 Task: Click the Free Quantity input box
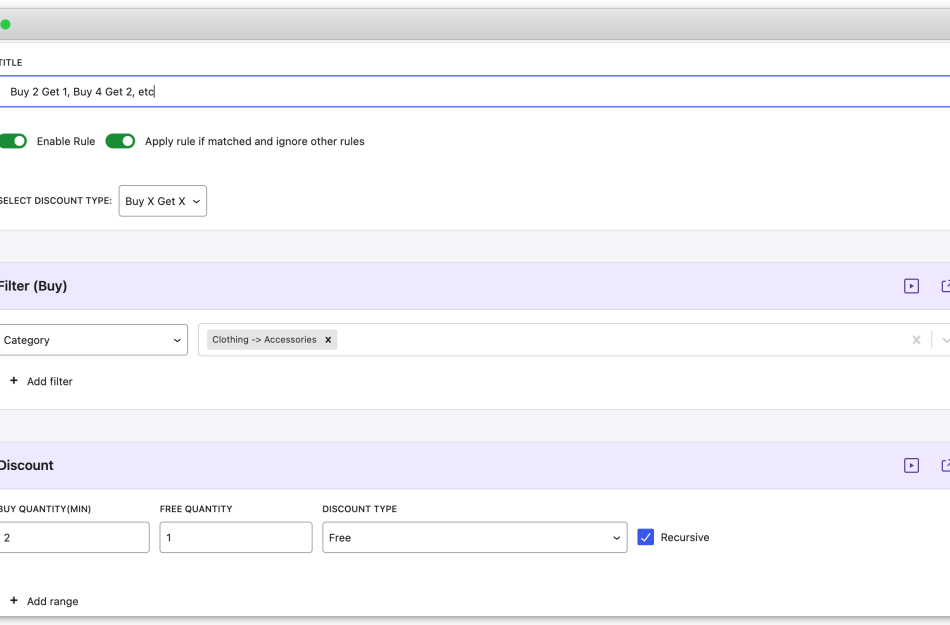pyautogui.click(x=235, y=537)
